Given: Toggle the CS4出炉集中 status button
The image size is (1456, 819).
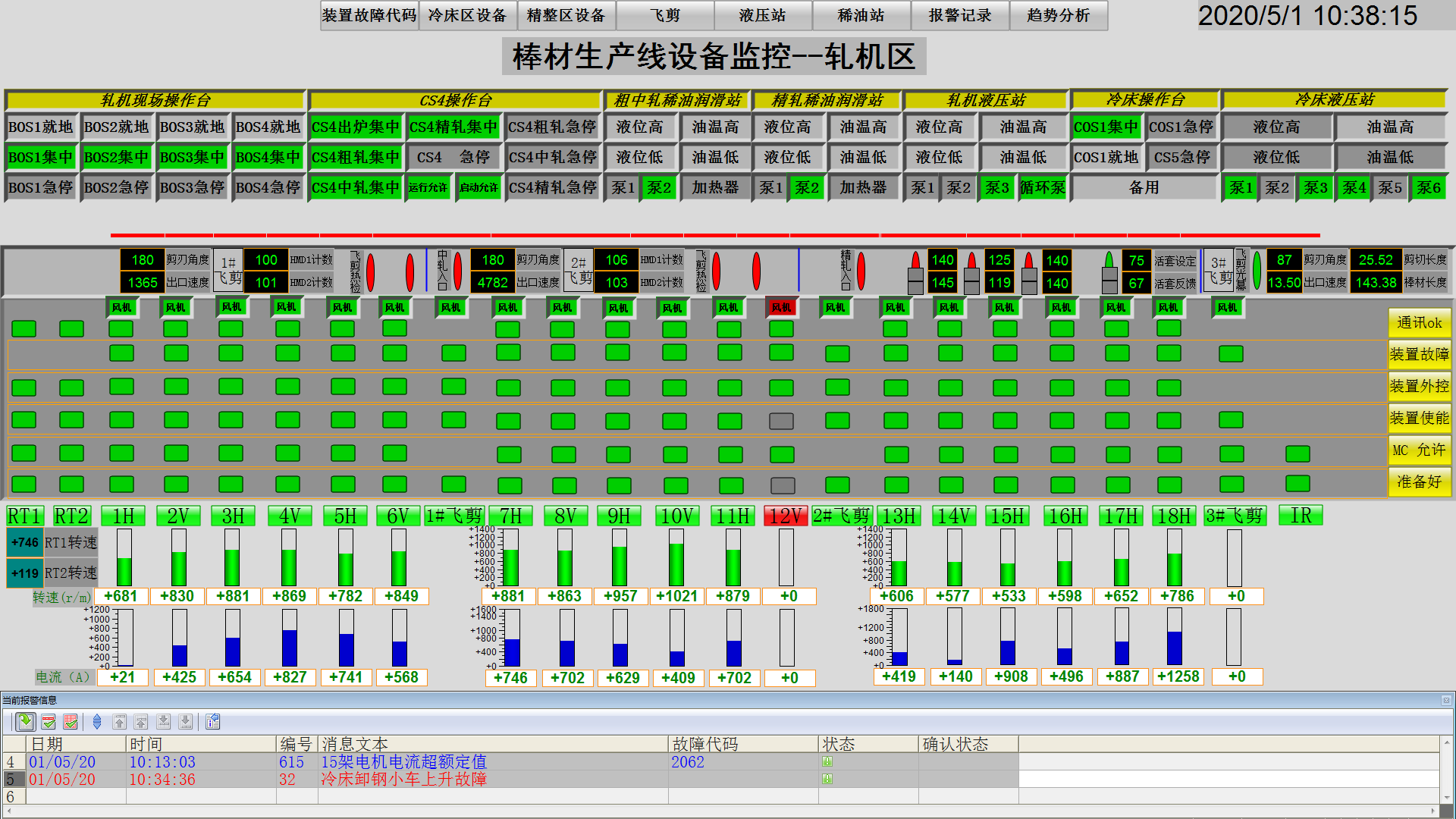Looking at the screenshot, I should click(356, 127).
